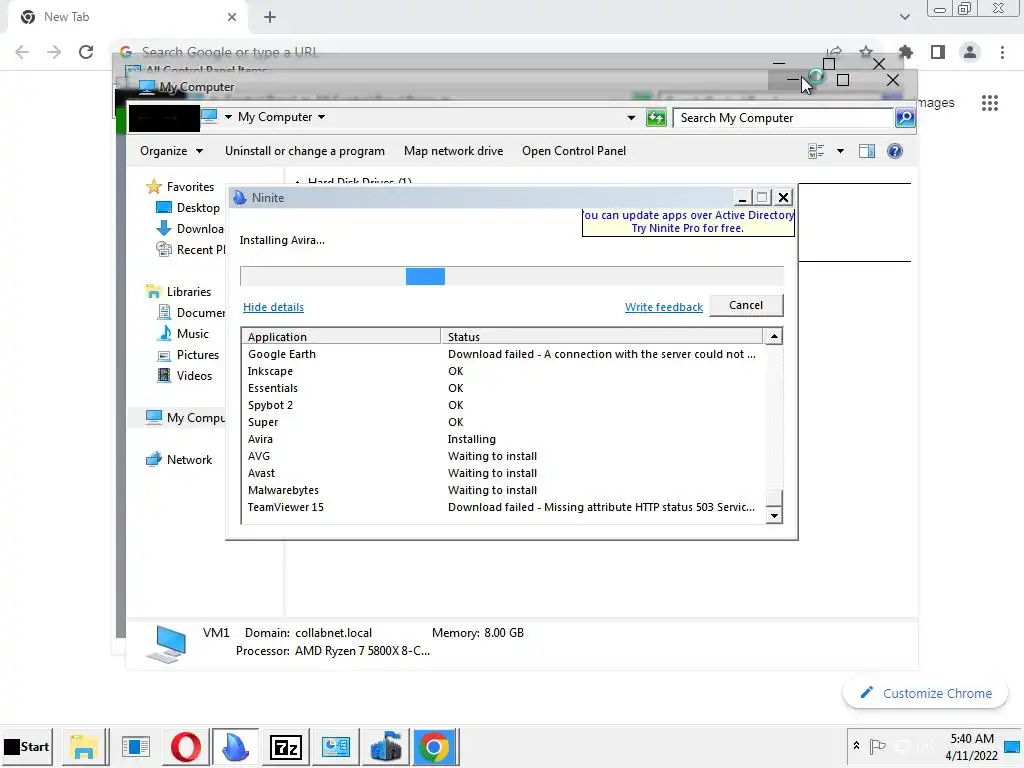Toggle the Chrome side panel
The height and width of the screenshot is (768, 1024).
coord(938,52)
